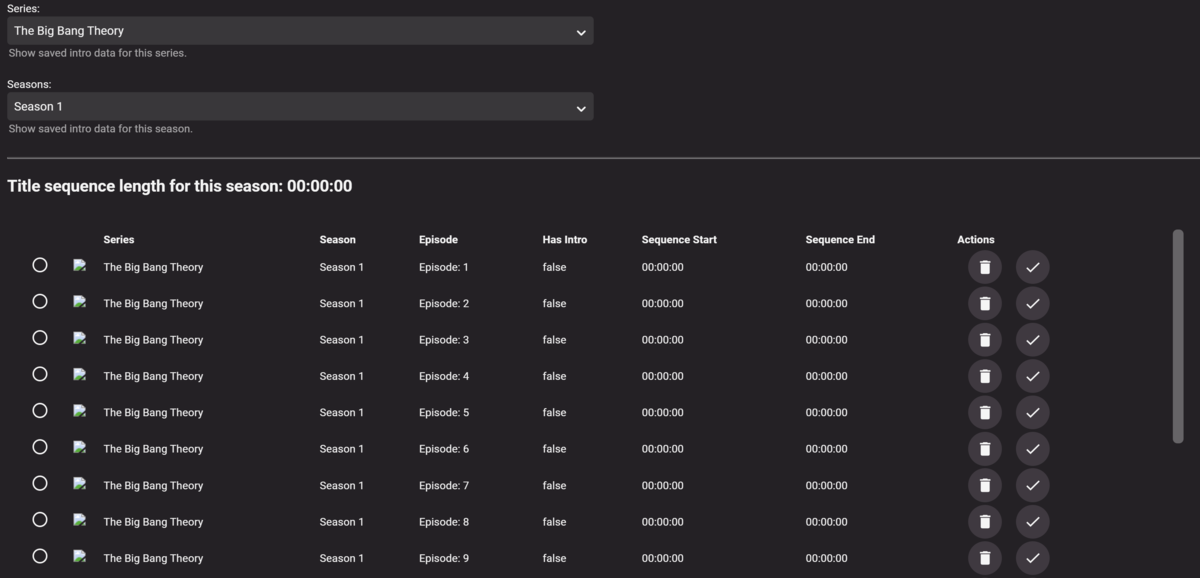
Task: Click The Big Bang Theory Episode 2 title
Action: point(153,304)
